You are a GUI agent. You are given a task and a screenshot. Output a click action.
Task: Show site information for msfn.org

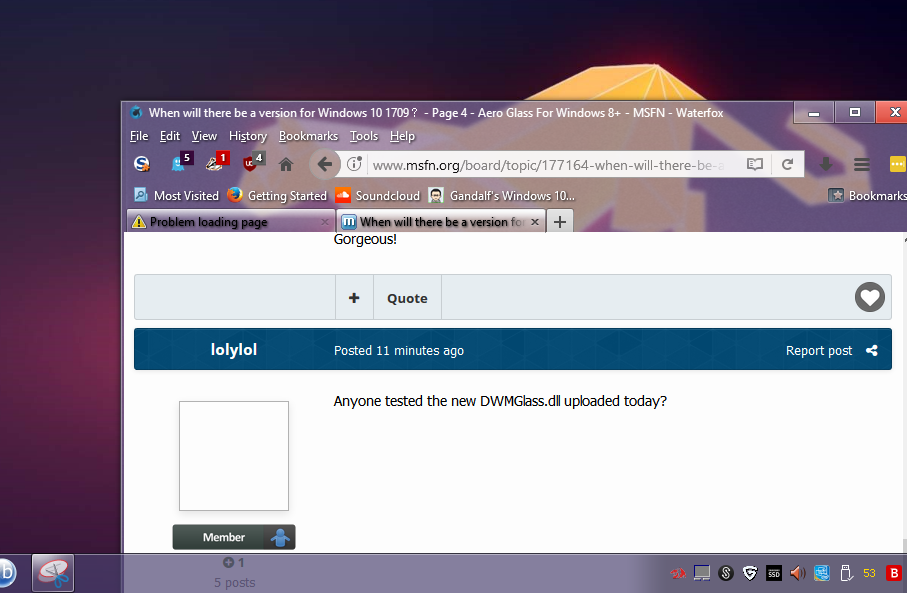(x=354, y=164)
